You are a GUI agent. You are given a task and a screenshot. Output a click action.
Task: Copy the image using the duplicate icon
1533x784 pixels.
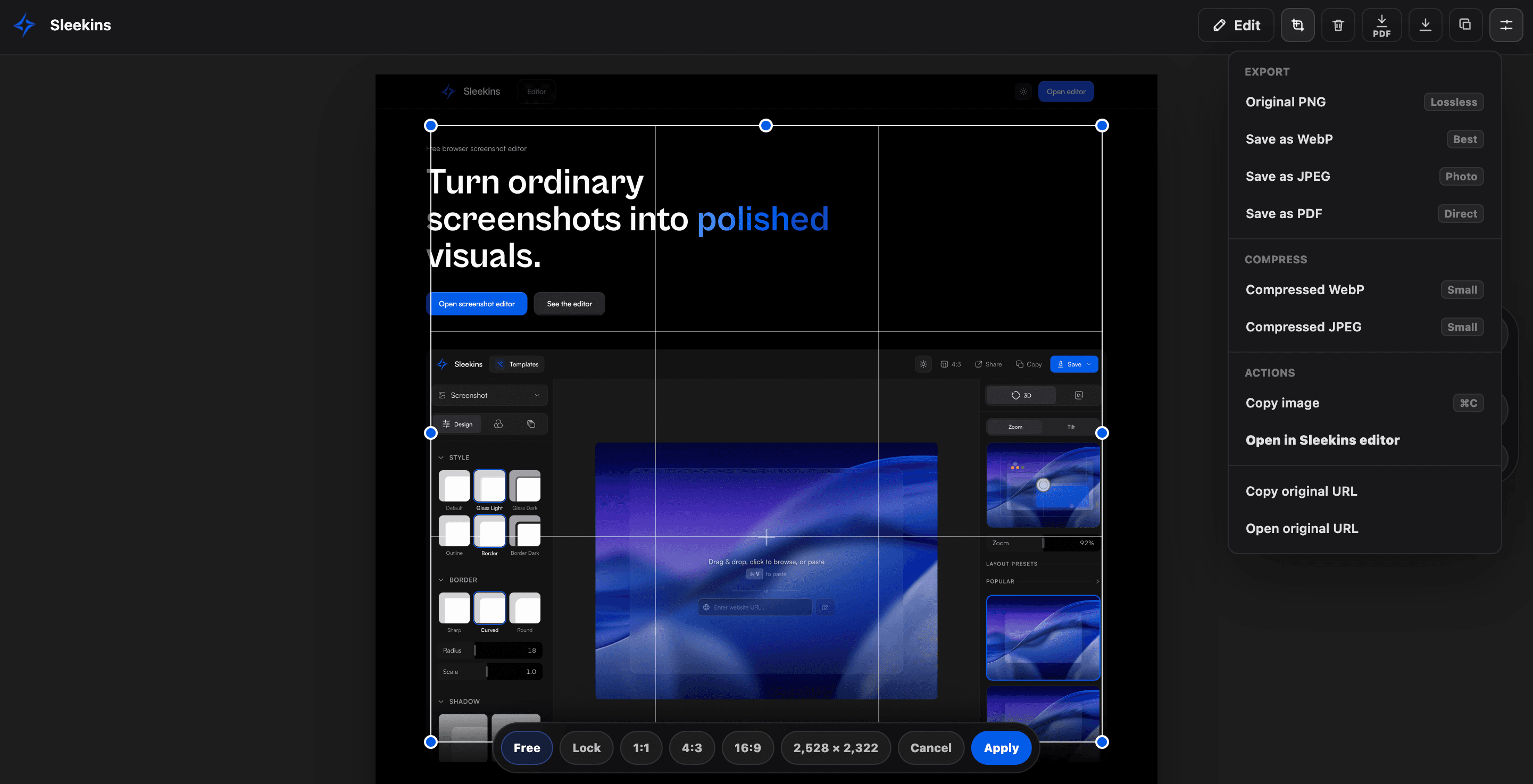tap(1465, 25)
